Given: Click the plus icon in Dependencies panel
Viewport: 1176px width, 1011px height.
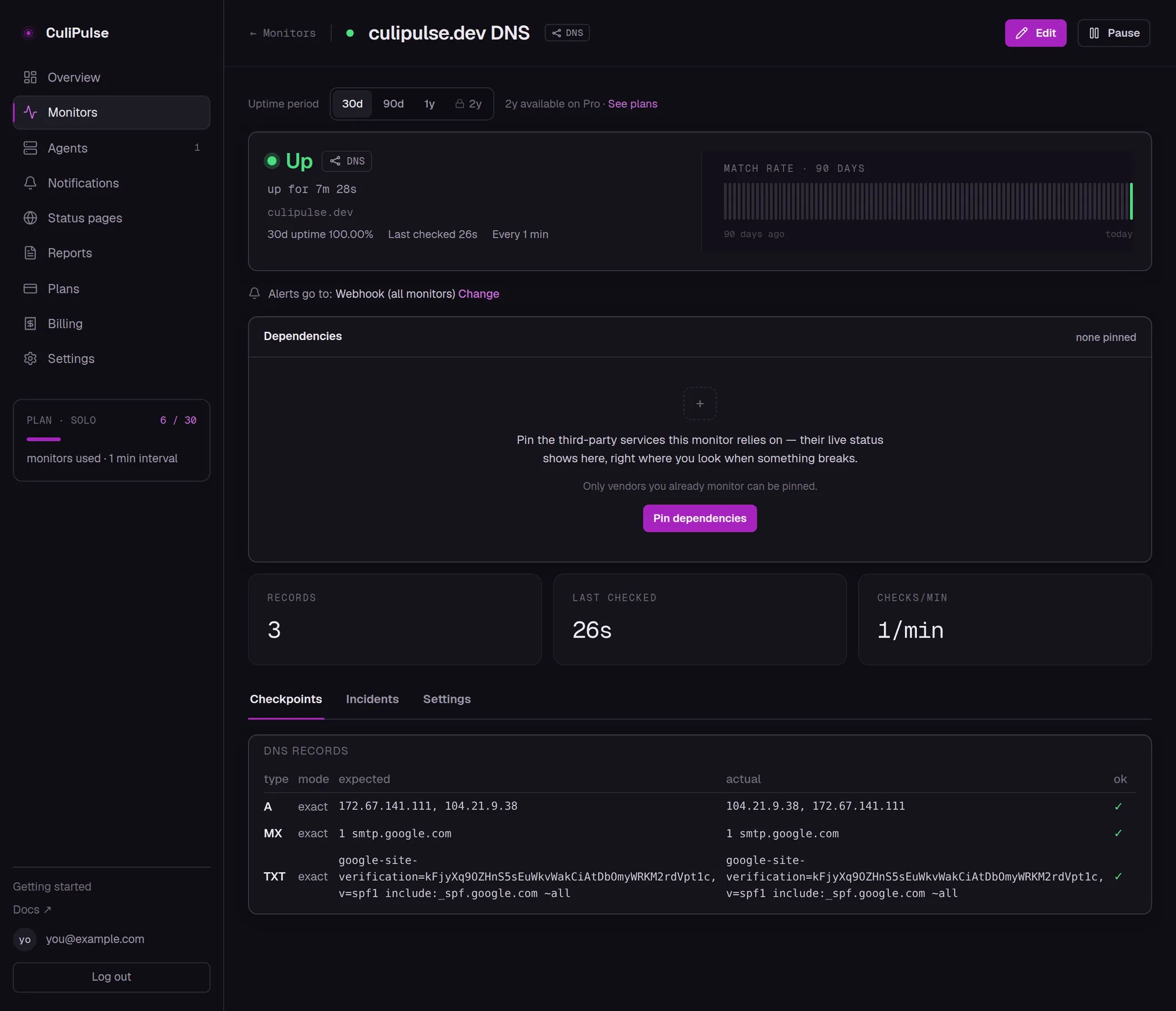Looking at the screenshot, I should coord(700,403).
